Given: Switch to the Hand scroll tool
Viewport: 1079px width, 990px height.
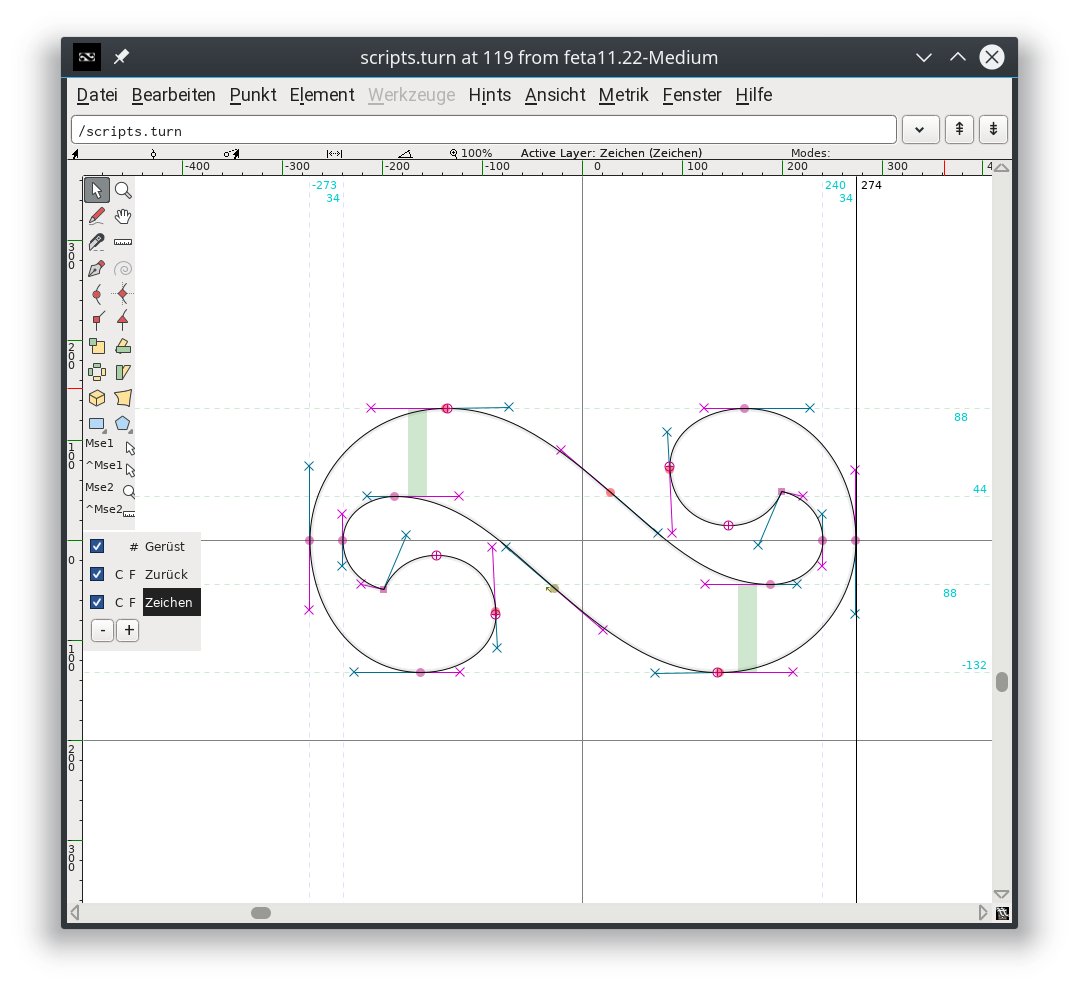Looking at the screenshot, I should point(122,216).
